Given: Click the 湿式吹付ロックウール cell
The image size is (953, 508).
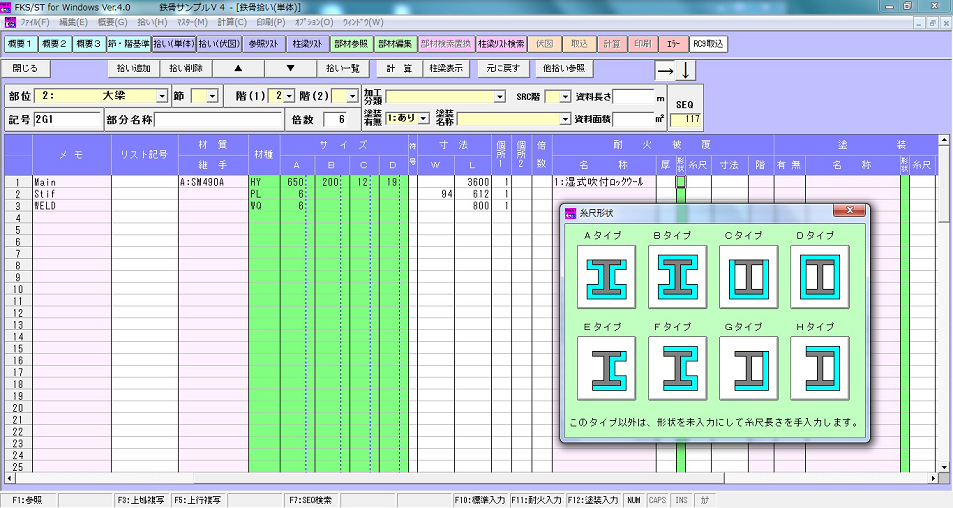Looking at the screenshot, I should pos(604,182).
